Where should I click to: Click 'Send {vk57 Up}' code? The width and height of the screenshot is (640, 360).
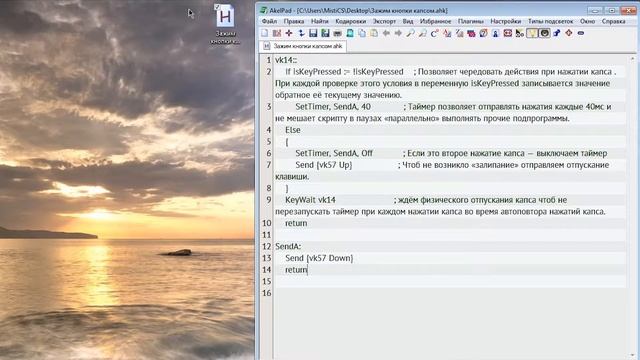tap(324, 165)
